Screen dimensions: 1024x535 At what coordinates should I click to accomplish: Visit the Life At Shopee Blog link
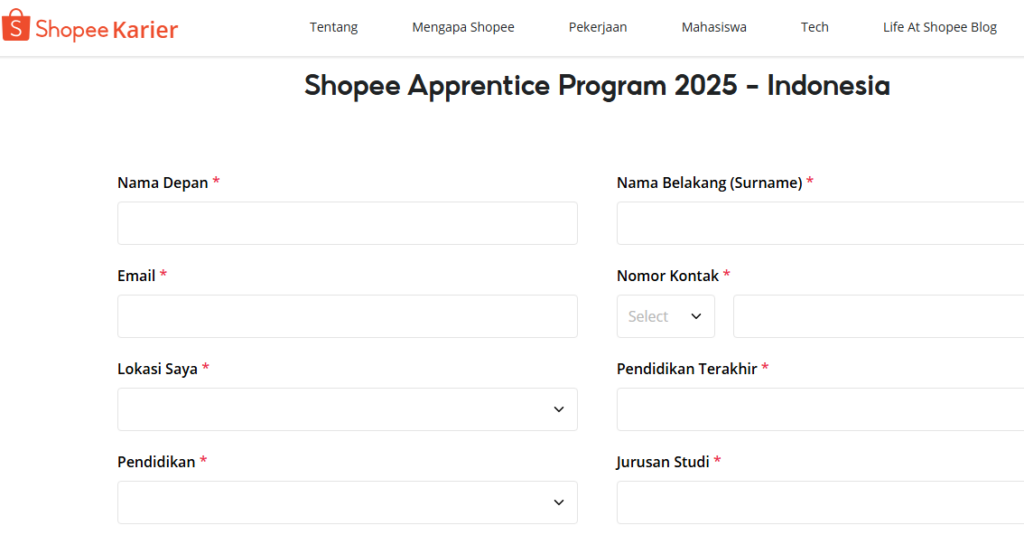[x=940, y=27]
